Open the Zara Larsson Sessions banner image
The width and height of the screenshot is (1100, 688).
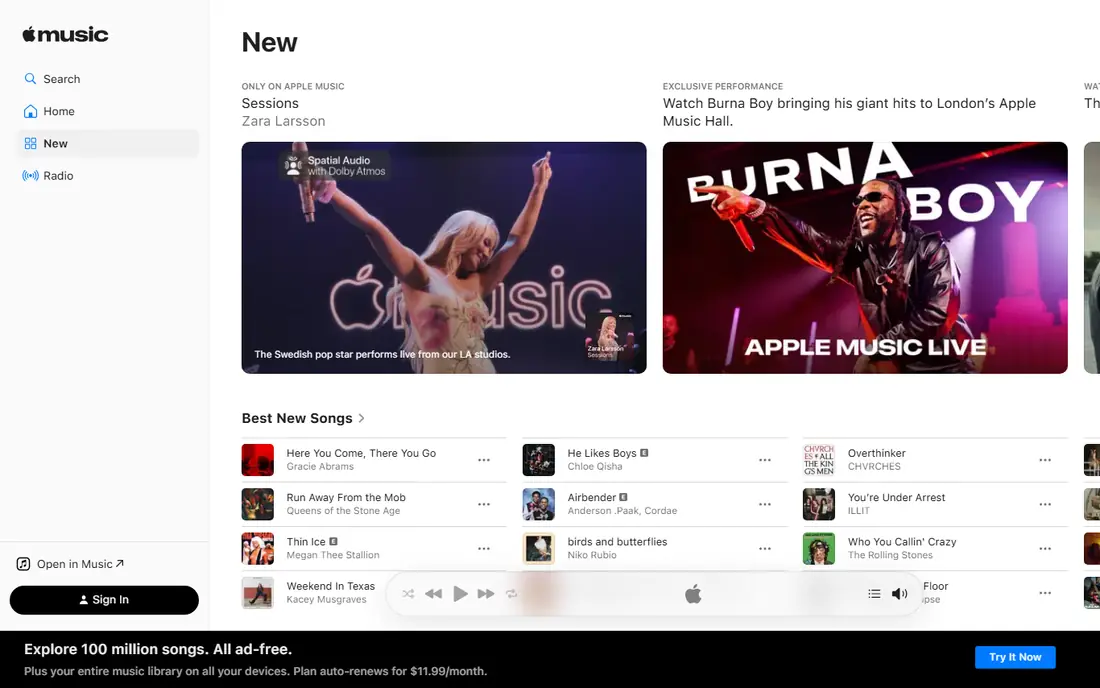click(x=444, y=257)
